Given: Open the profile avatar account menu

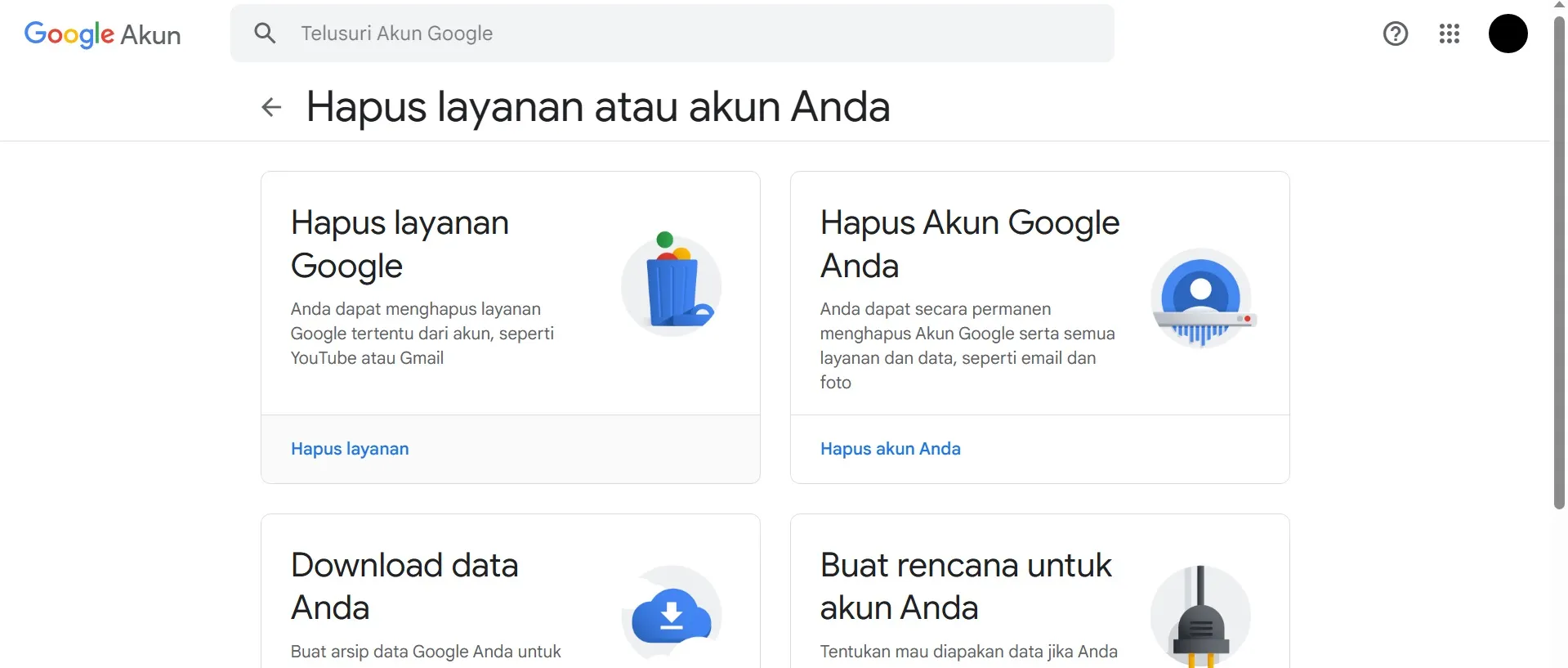Looking at the screenshot, I should 1508,34.
